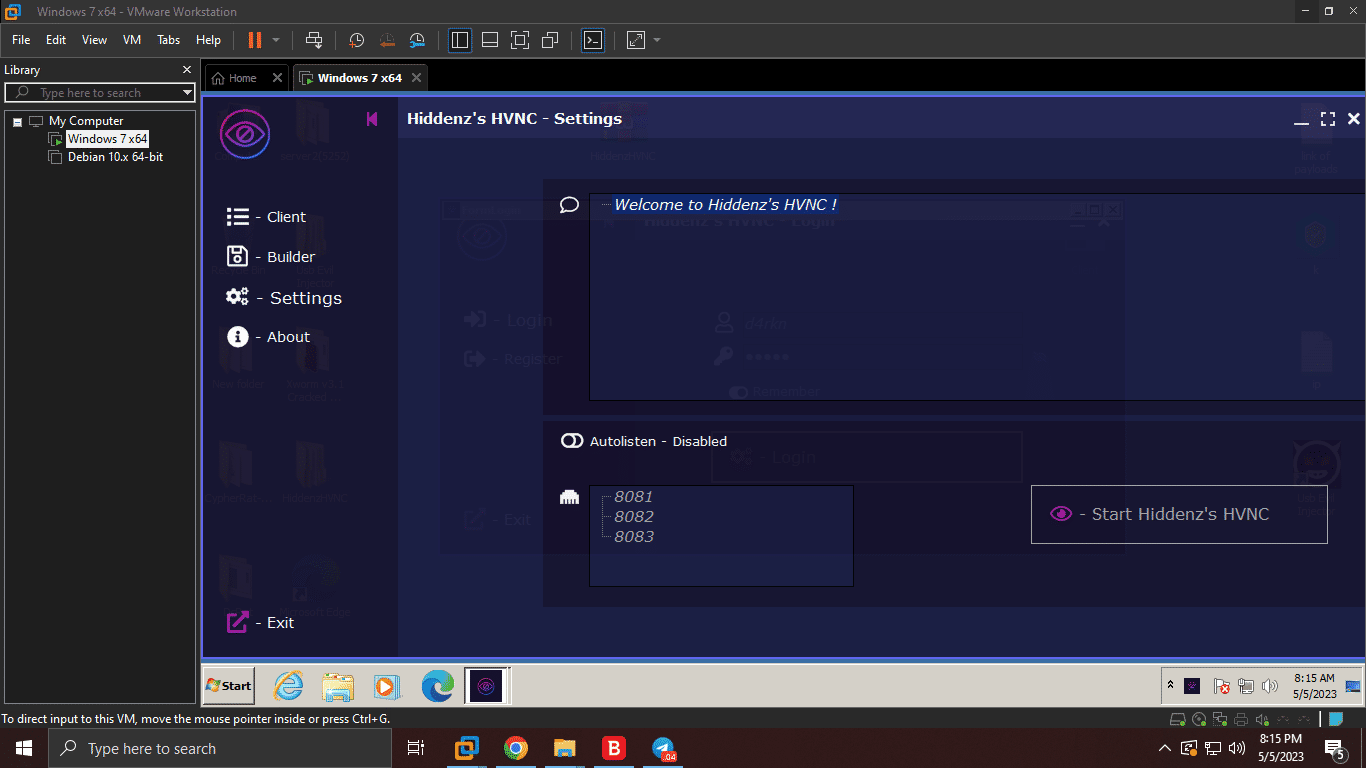Click the welcome message text field
This screenshot has height=768, width=1366.
point(725,204)
